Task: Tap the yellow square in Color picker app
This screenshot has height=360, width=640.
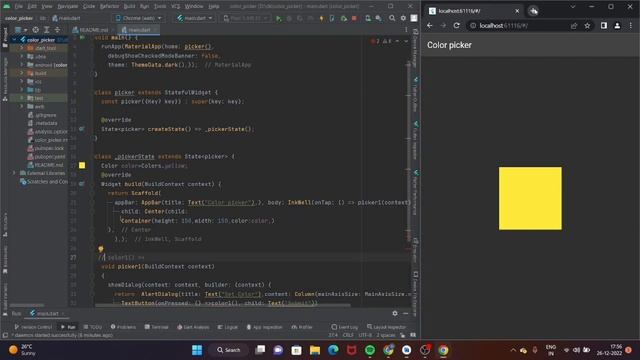Action: point(530,198)
